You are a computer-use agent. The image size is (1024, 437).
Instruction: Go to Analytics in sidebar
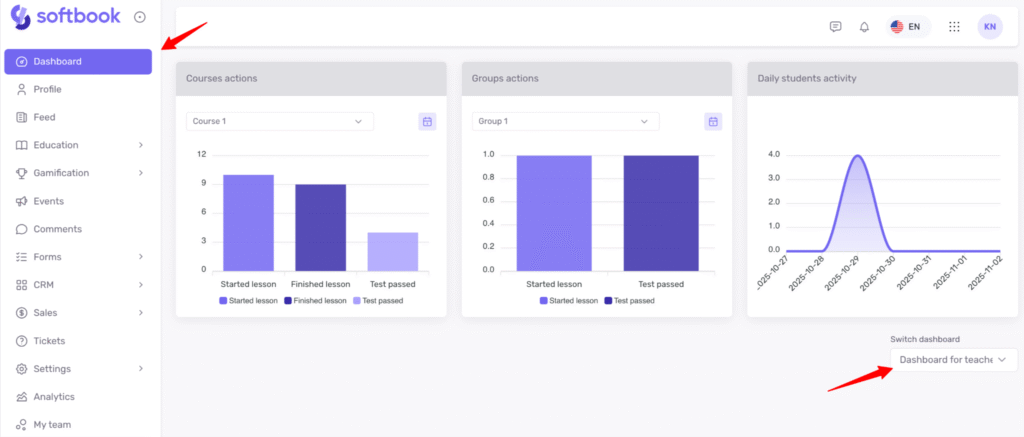coord(53,397)
